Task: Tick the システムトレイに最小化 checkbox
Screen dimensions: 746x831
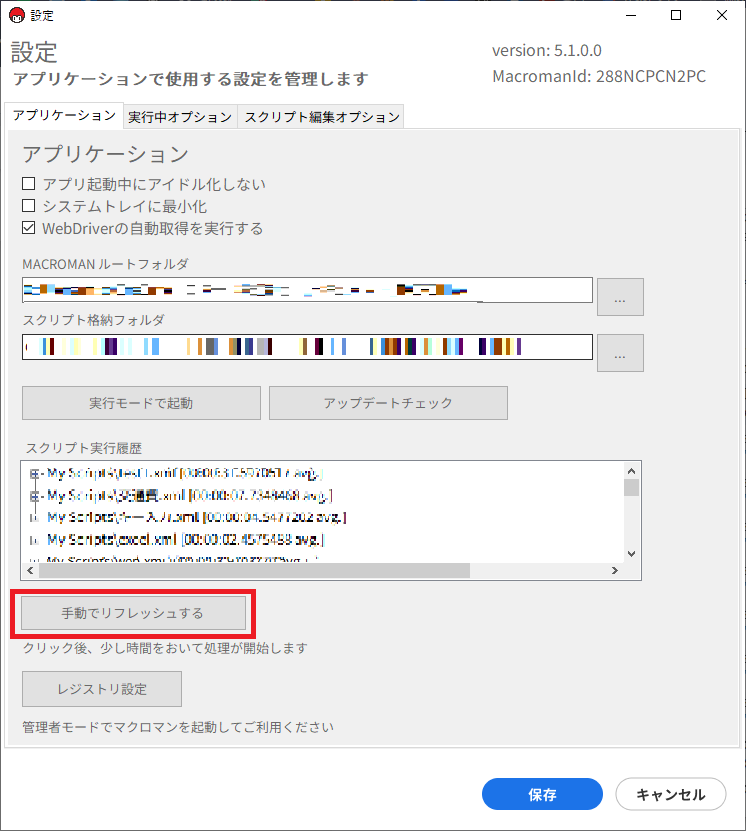Action: tap(29, 206)
